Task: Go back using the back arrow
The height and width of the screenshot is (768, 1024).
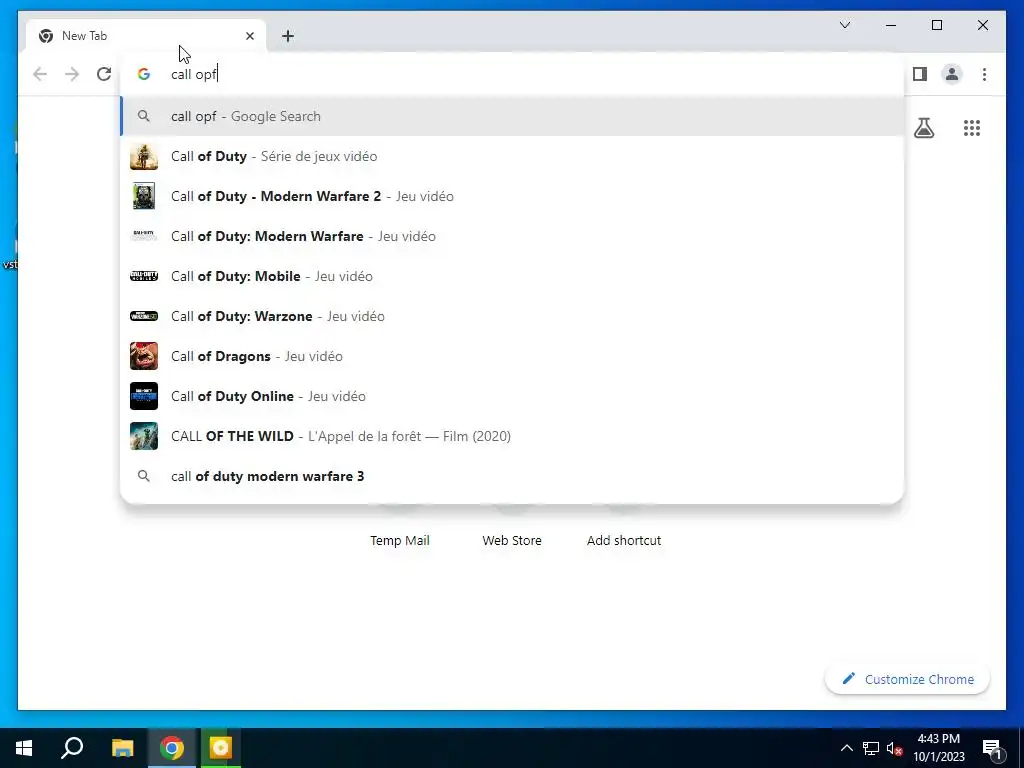Action: pos(40,74)
